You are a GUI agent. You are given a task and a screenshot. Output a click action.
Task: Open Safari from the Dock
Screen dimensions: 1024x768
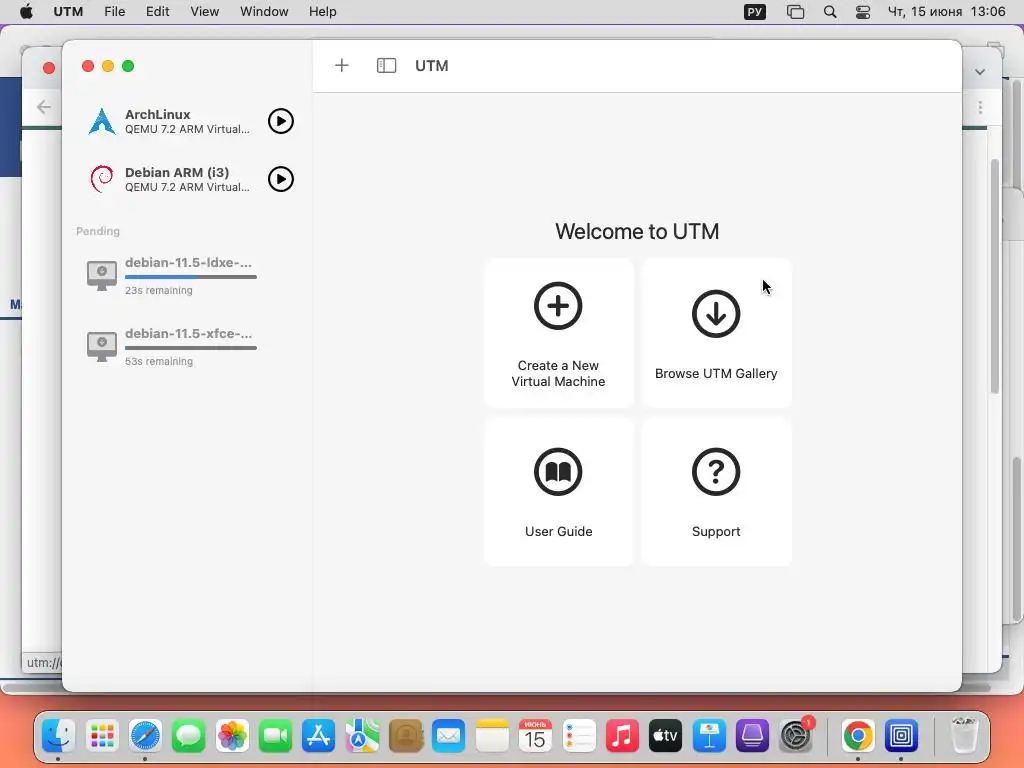tap(145, 736)
